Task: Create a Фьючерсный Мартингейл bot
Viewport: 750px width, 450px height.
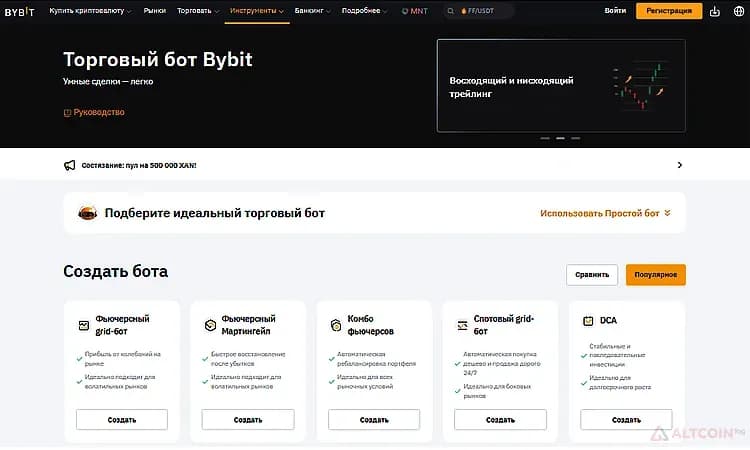Action: click(248, 420)
